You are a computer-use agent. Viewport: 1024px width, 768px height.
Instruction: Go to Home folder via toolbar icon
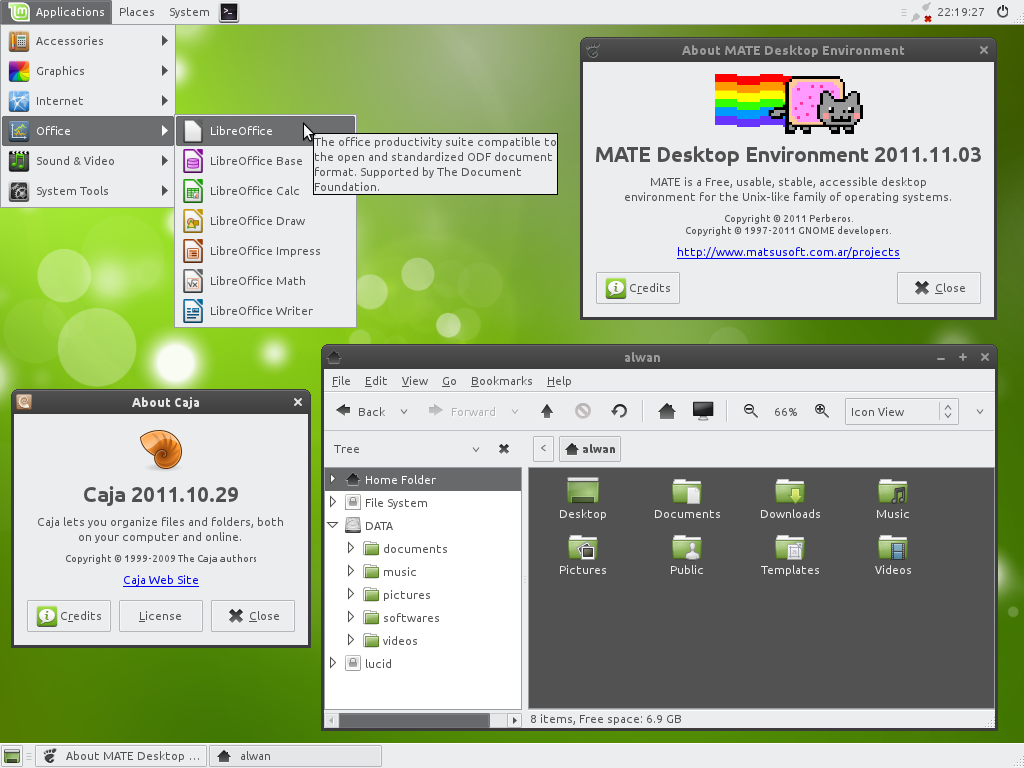pos(667,411)
